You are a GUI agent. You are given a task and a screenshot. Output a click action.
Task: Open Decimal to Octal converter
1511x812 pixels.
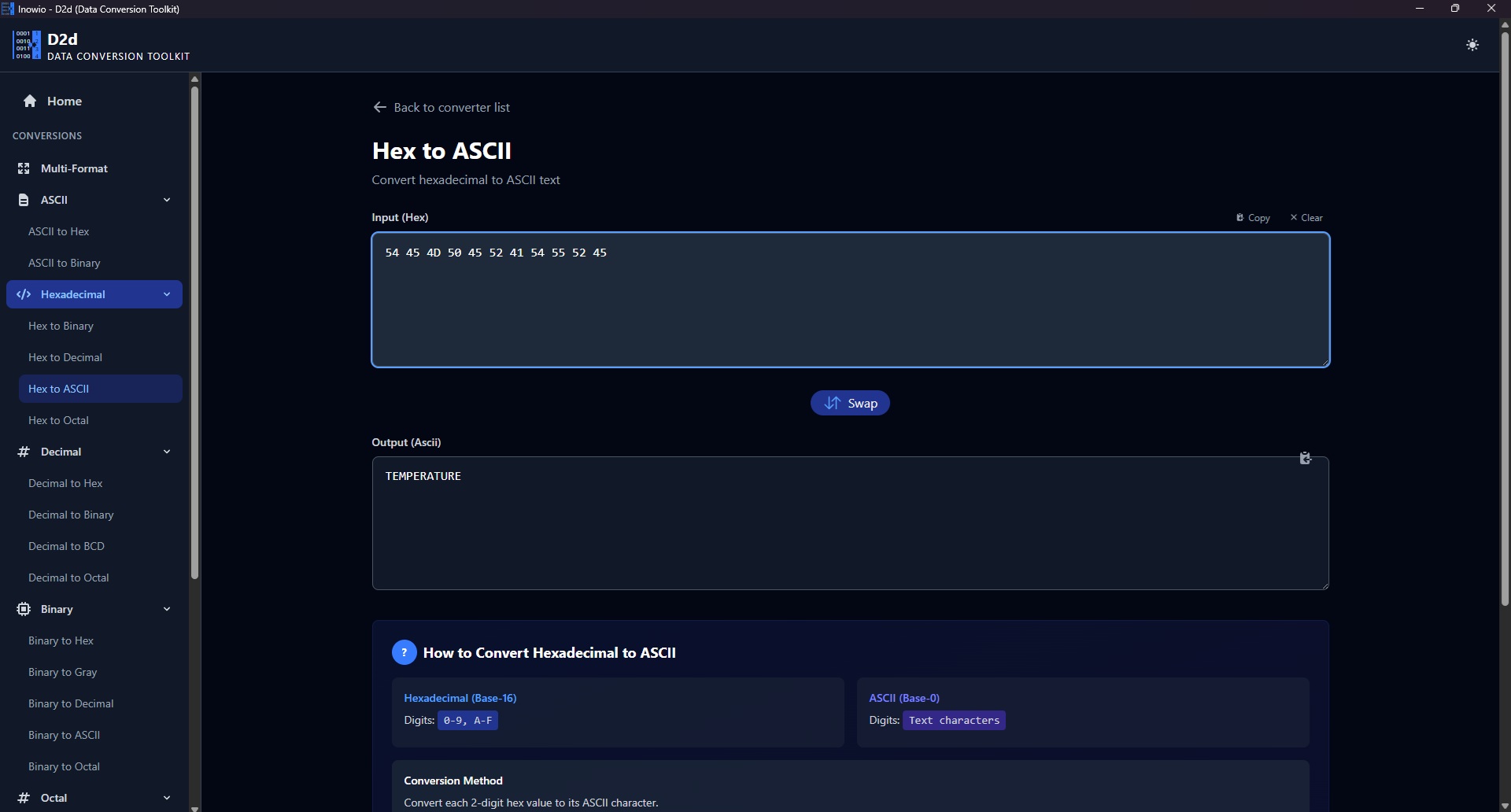101,578
